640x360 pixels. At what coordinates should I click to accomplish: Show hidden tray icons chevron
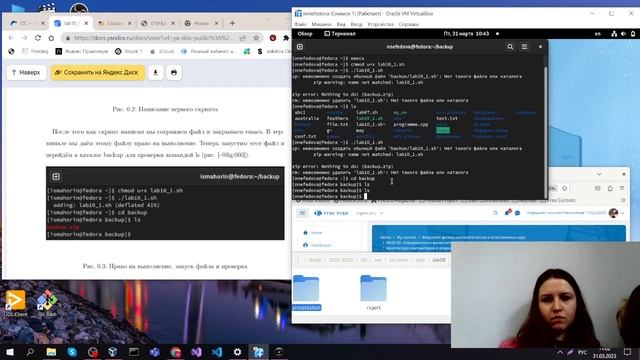[x=560, y=352]
